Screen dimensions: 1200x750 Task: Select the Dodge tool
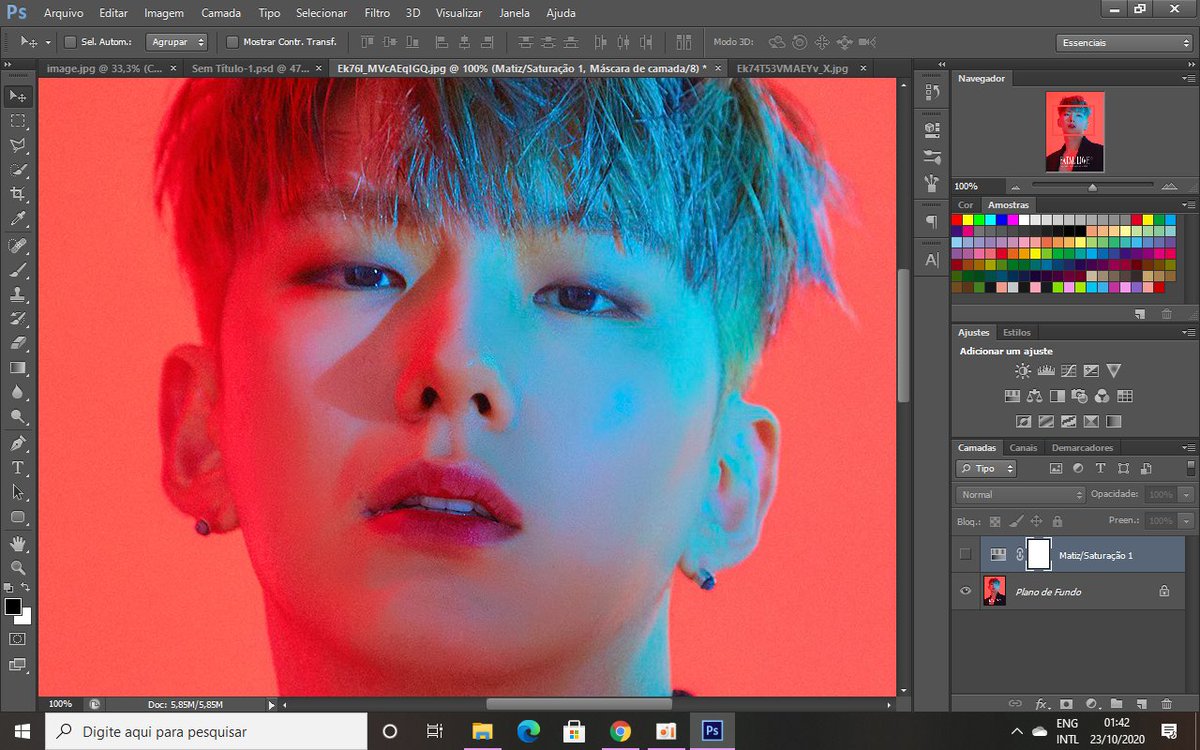pyautogui.click(x=18, y=417)
